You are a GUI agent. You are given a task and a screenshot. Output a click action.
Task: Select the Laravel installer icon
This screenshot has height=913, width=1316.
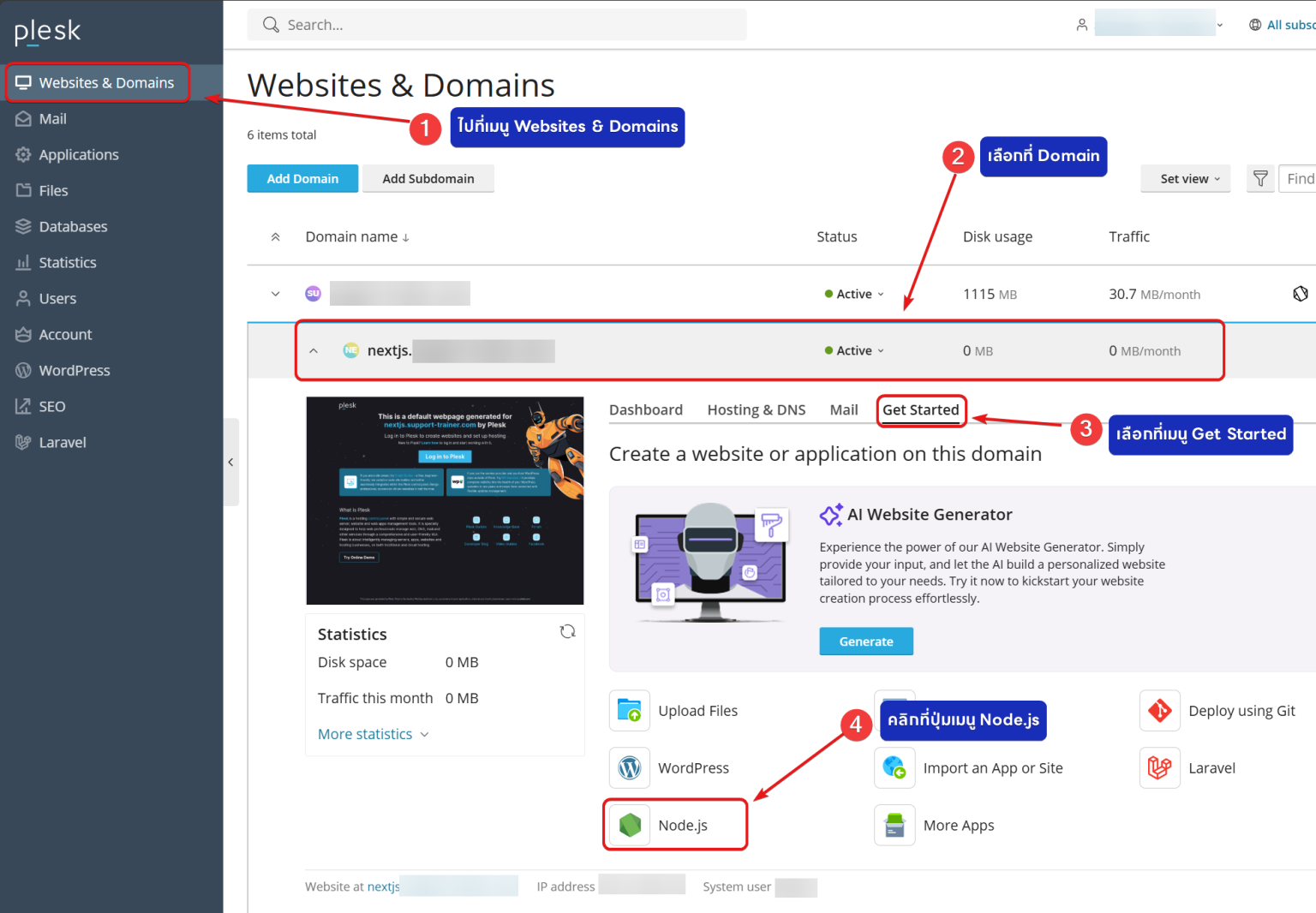(x=1160, y=767)
